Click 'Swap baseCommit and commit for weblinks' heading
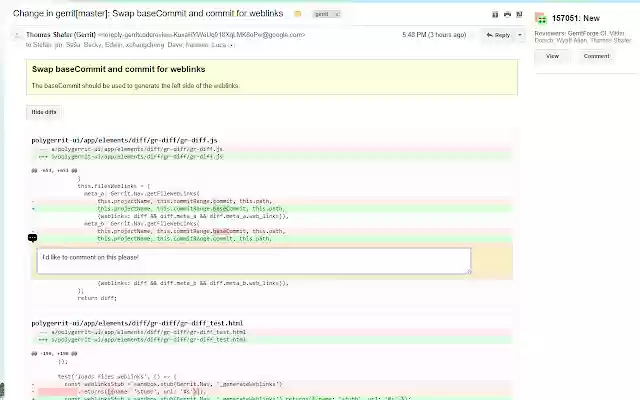Viewport: 640px width, 400px height. [118, 69]
